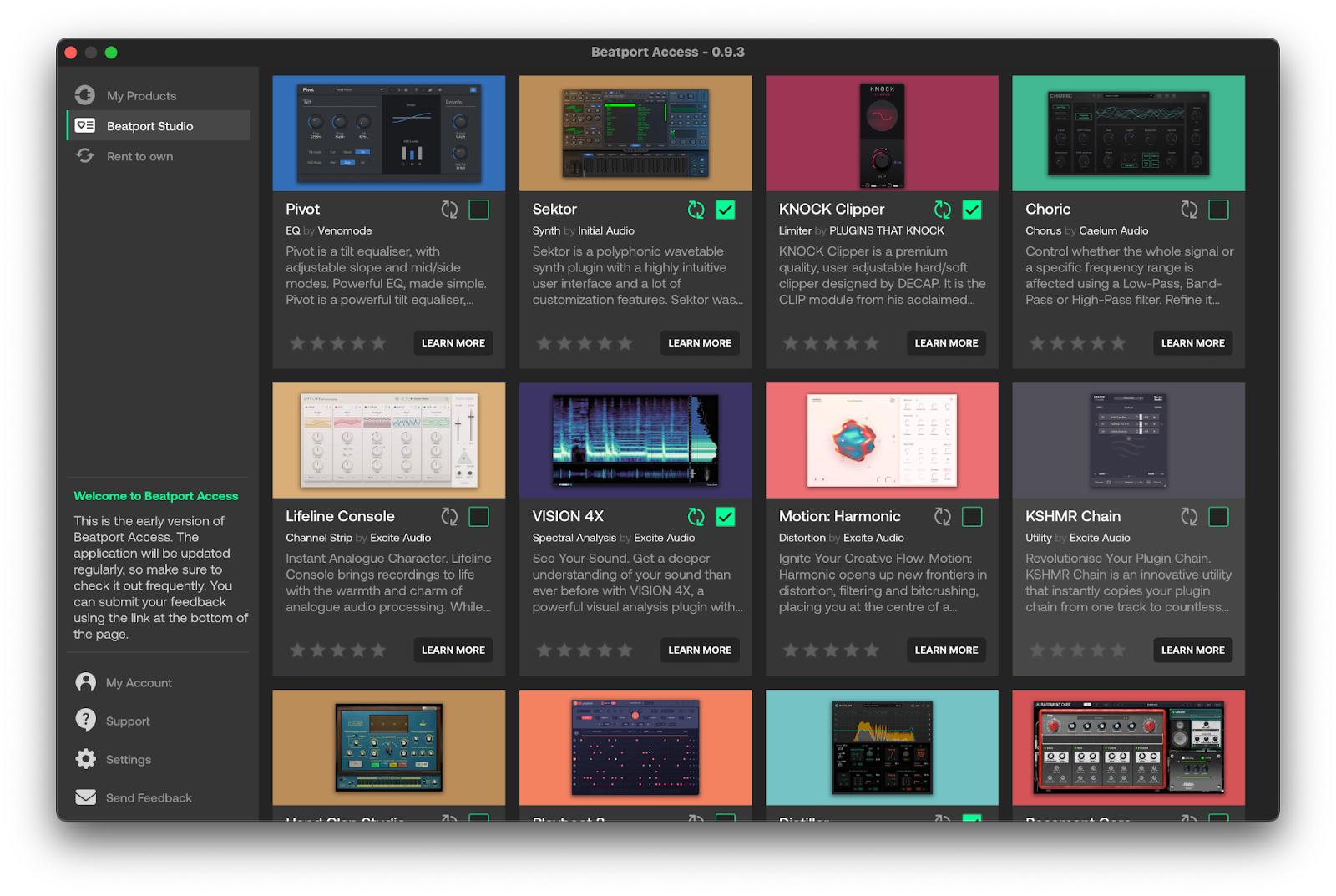Screen dimensions: 1336x896
Task: Uncheck the Sektor installation checkbox
Action: (726, 210)
